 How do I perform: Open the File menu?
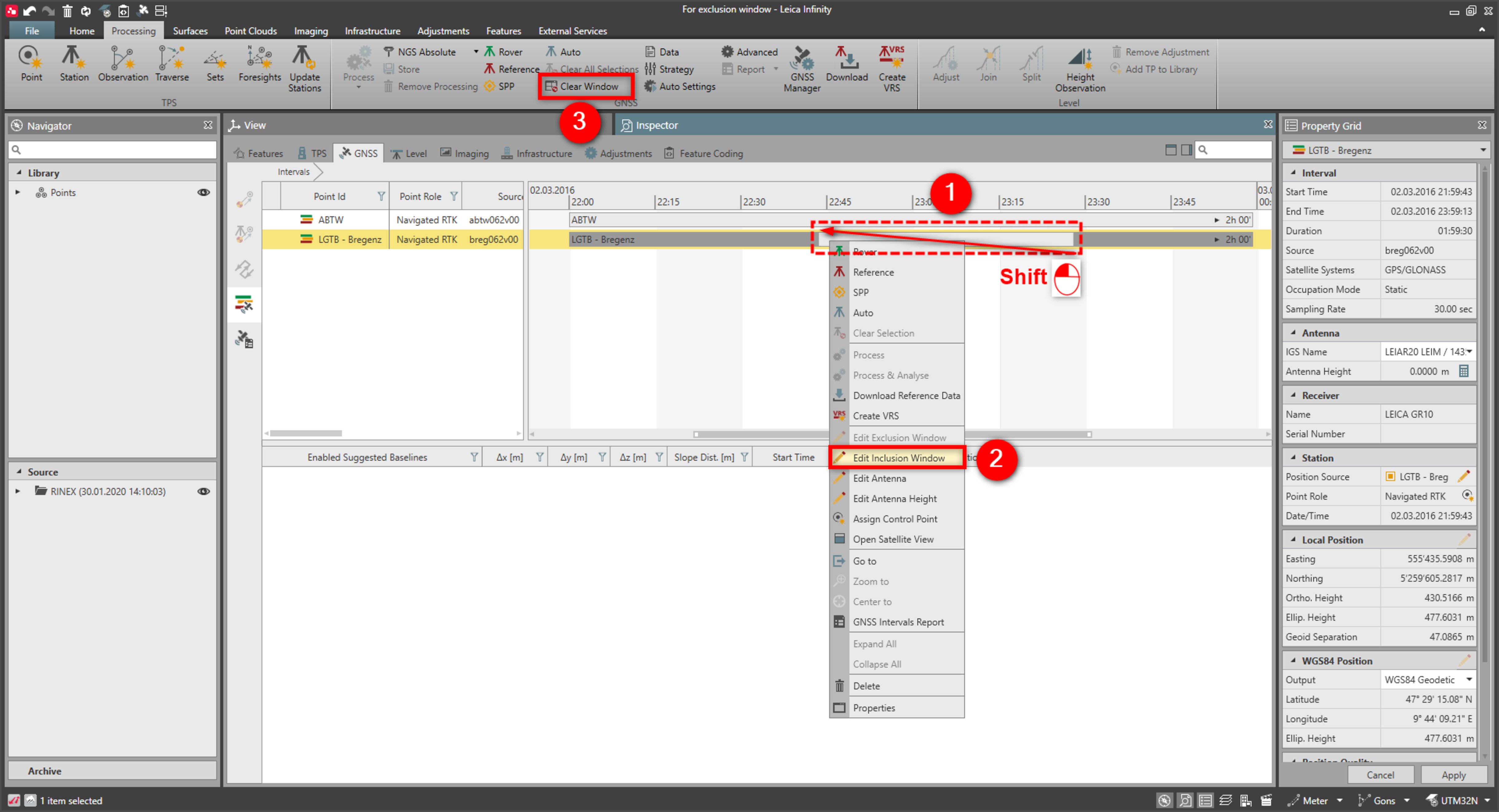[32, 31]
